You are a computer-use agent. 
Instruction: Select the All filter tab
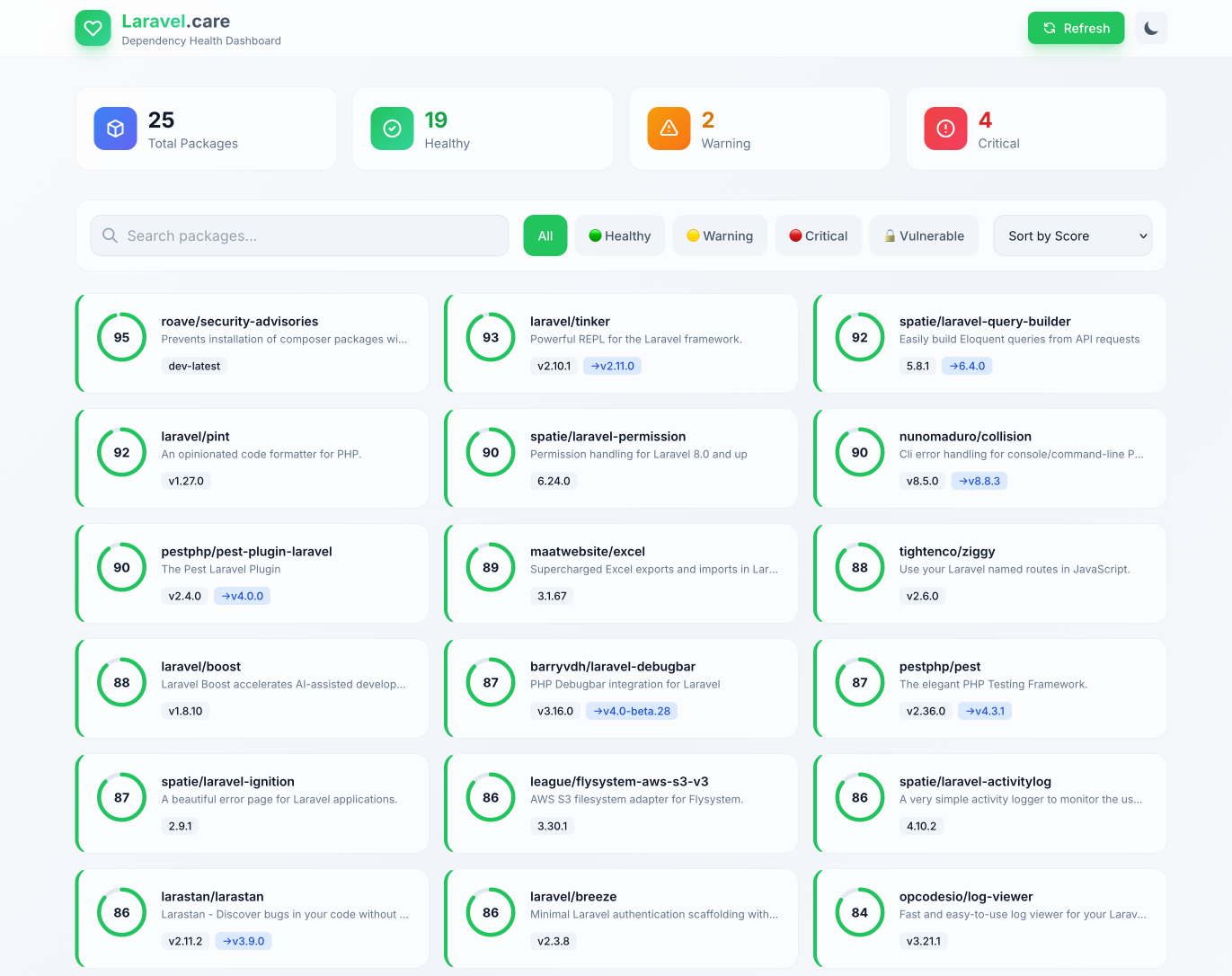[x=545, y=235]
